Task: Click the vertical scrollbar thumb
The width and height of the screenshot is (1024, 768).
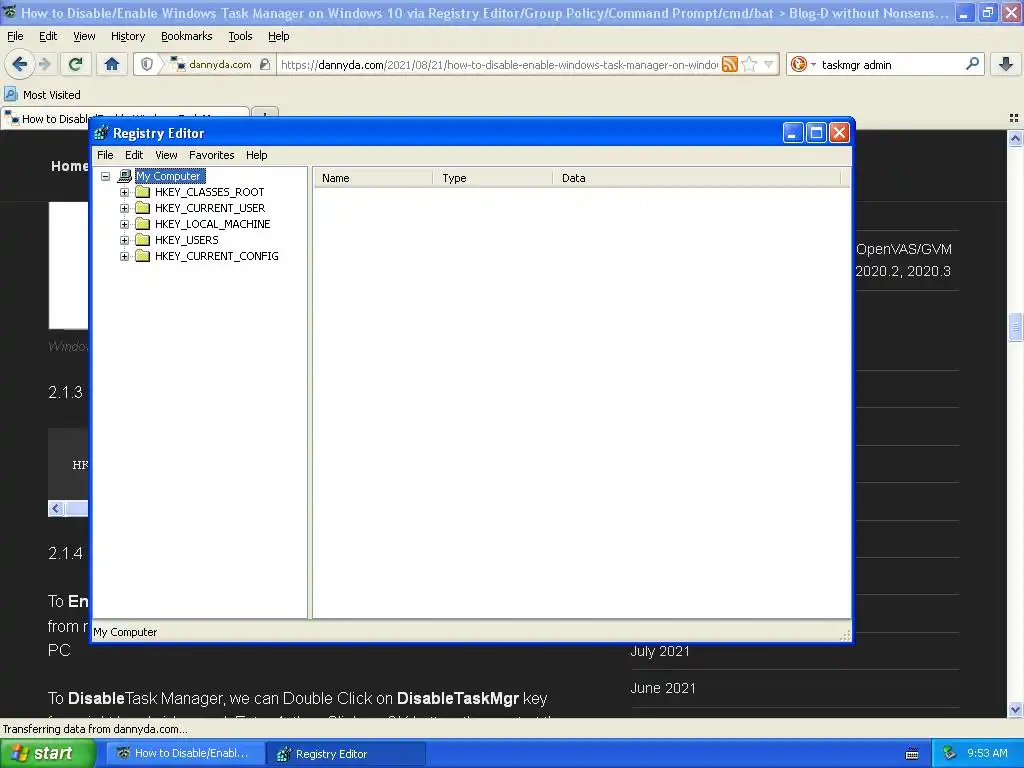Action: 1015,327
